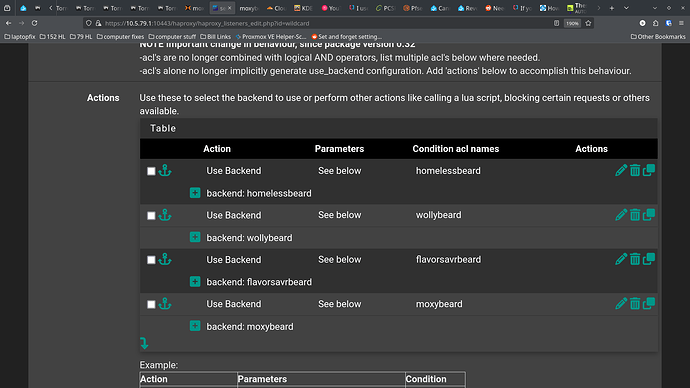
Task: Click the anchor icon on the homelessbeard row
Action: click(x=165, y=170)
